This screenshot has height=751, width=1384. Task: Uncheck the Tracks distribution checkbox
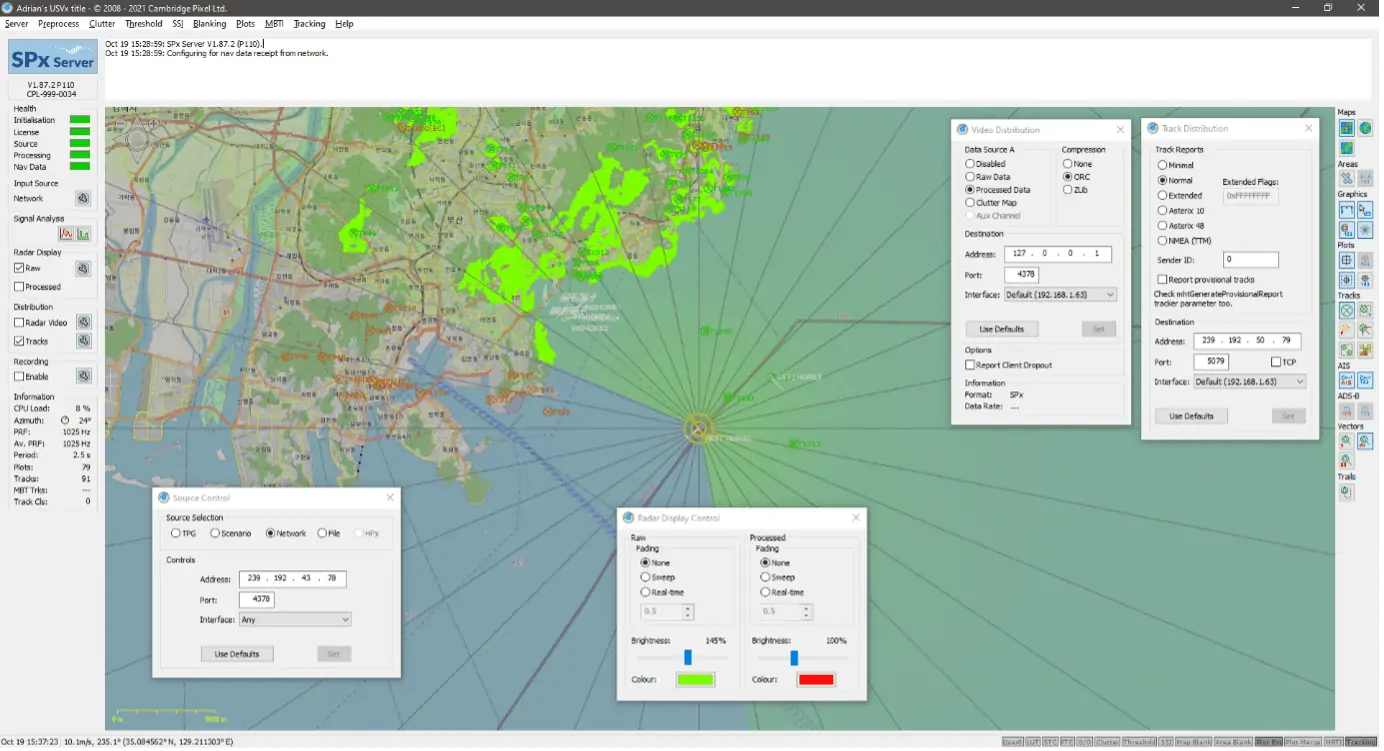coord(19,342)
